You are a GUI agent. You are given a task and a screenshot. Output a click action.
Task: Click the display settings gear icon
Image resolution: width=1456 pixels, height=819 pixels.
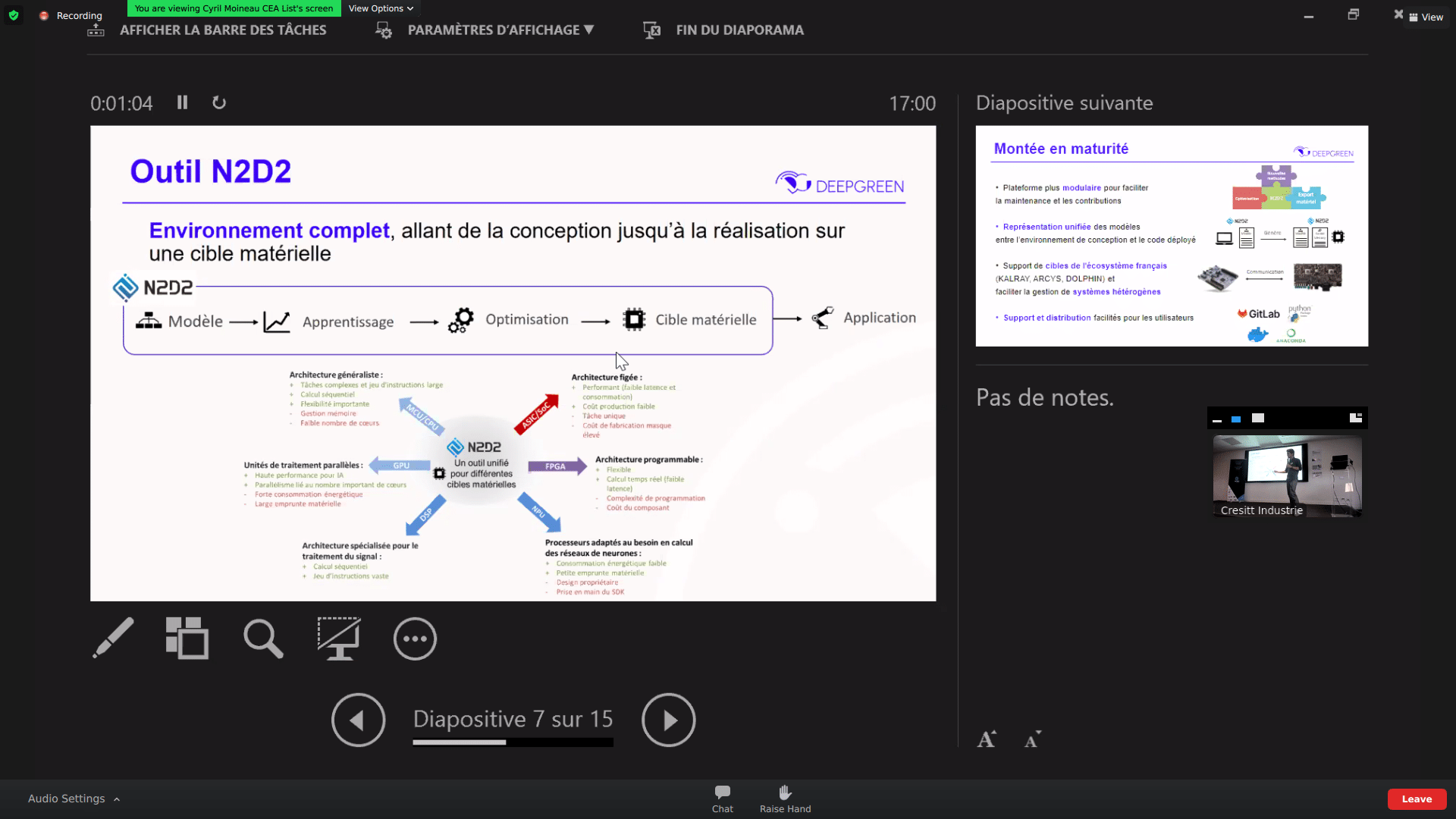click(384, 30)
